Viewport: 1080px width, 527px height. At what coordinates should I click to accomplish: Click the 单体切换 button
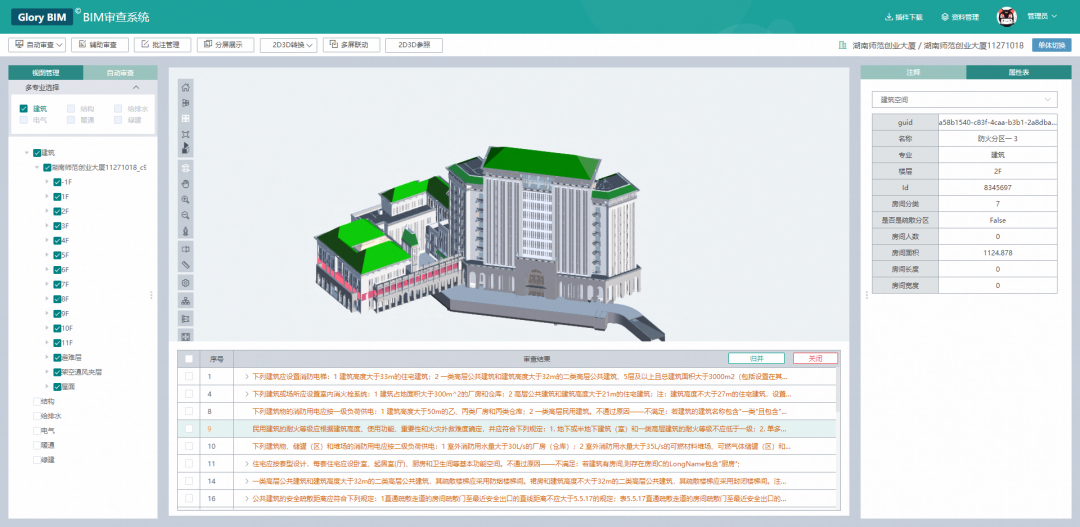(x=1051, y=45)
